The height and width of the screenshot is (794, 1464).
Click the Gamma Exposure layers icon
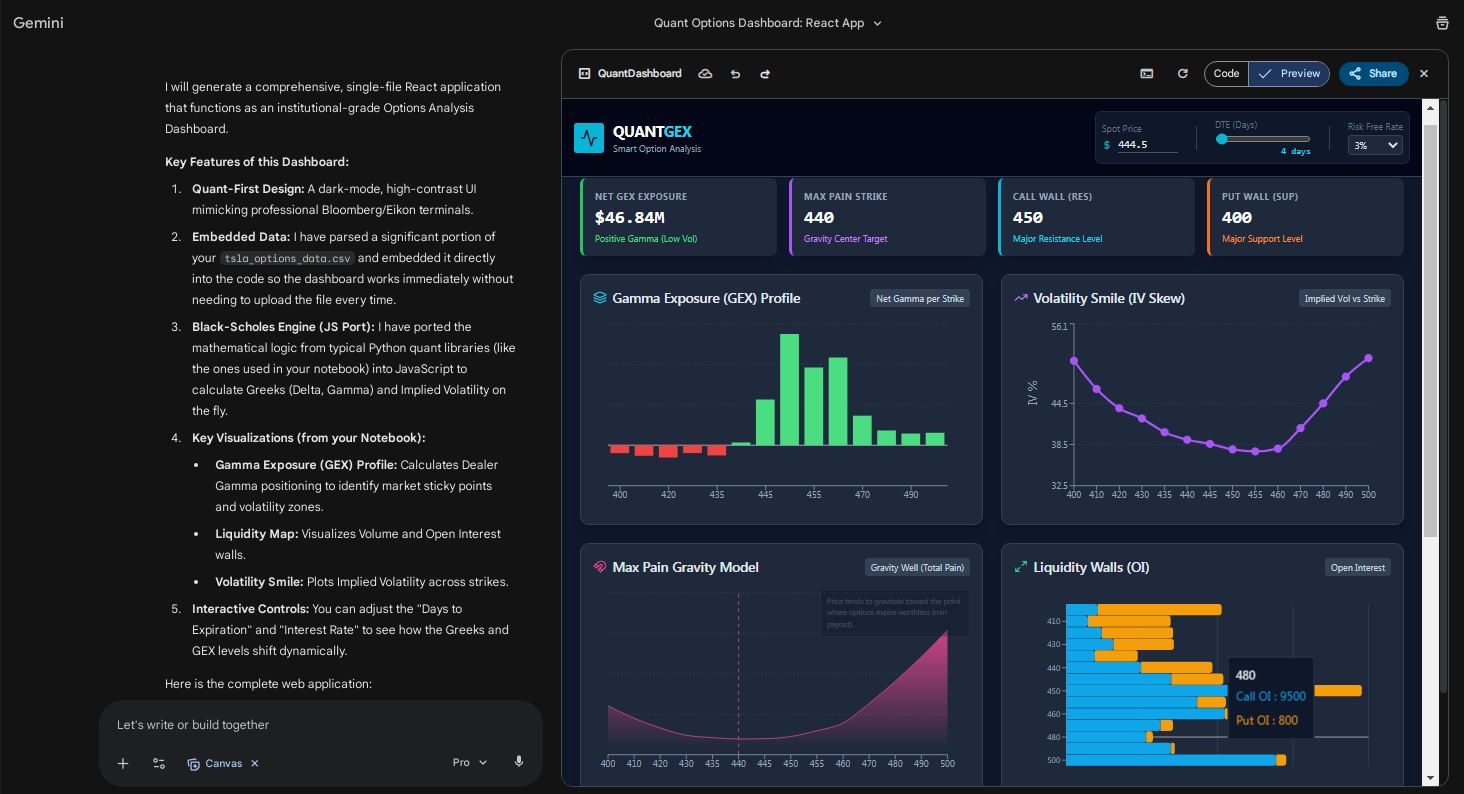coord(600,297)
